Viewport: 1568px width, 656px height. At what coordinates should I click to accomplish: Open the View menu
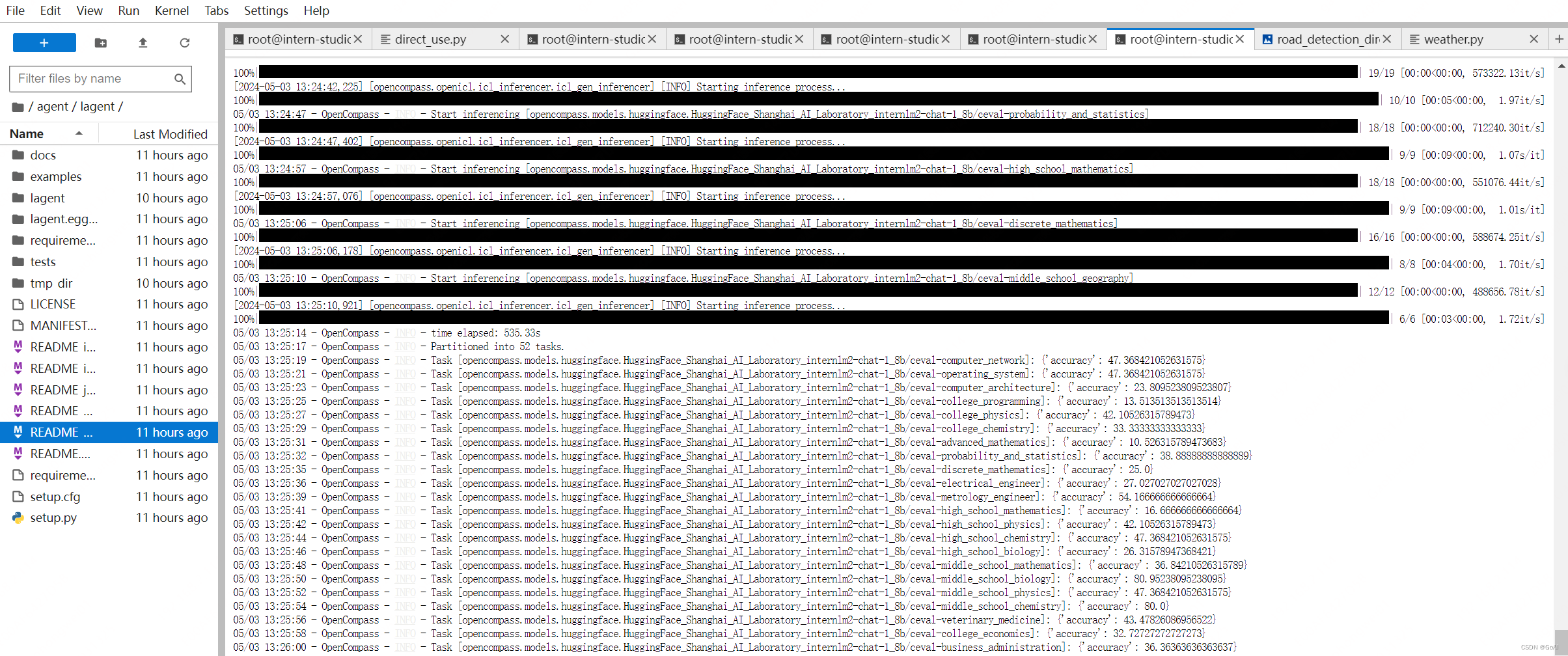[x=89, y=10]
